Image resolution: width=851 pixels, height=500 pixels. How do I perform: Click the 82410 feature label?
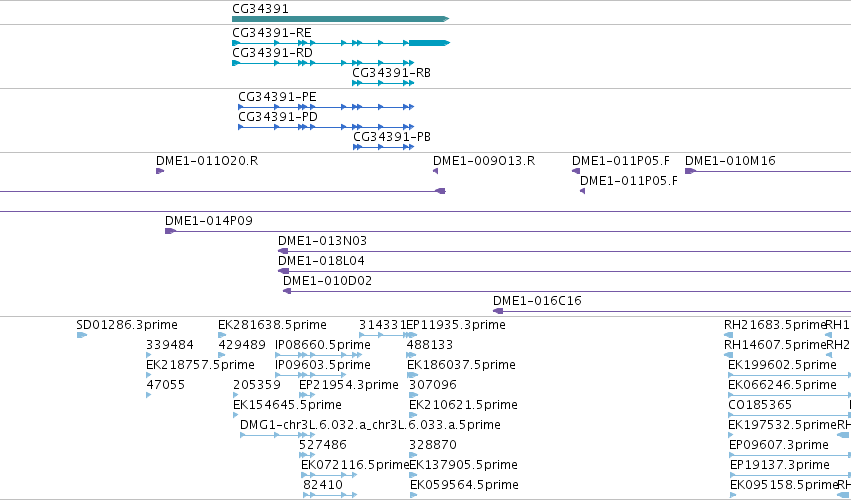coord(323,485)
